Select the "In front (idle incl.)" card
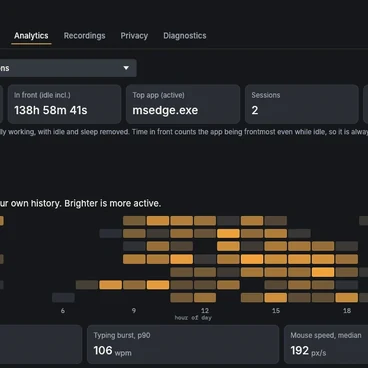The height and width of the screenshot is (368, 368). pyautogui.click(x=64, y=104)
